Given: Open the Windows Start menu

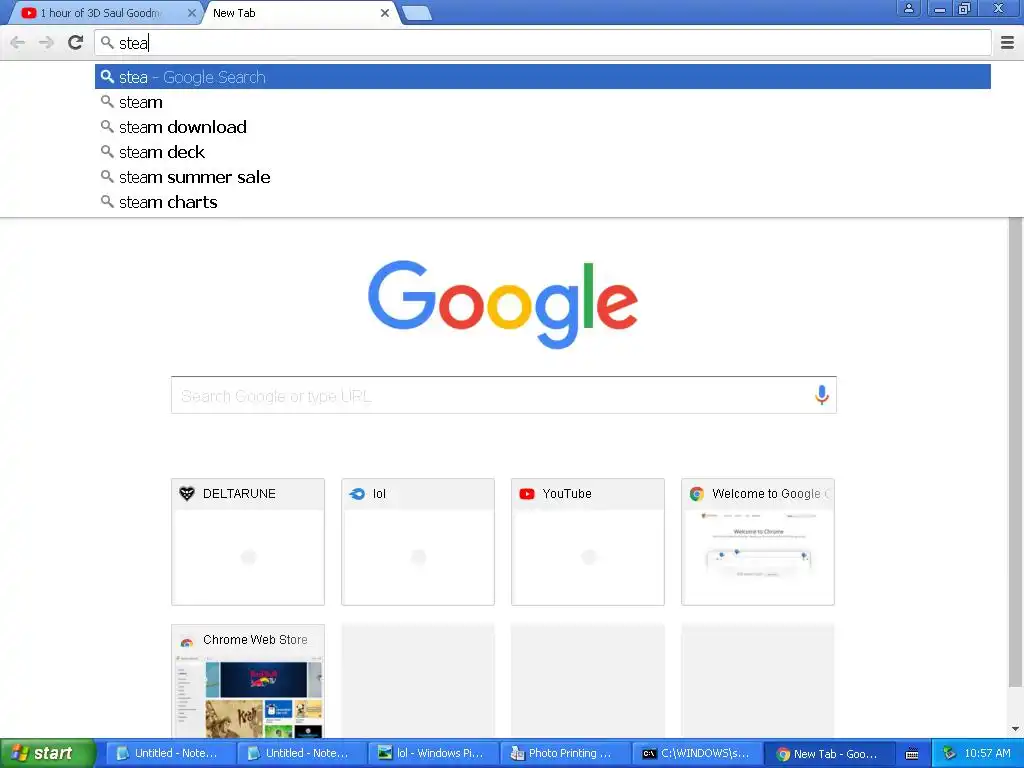Looking at the screenshot, I should click(48, 753).
